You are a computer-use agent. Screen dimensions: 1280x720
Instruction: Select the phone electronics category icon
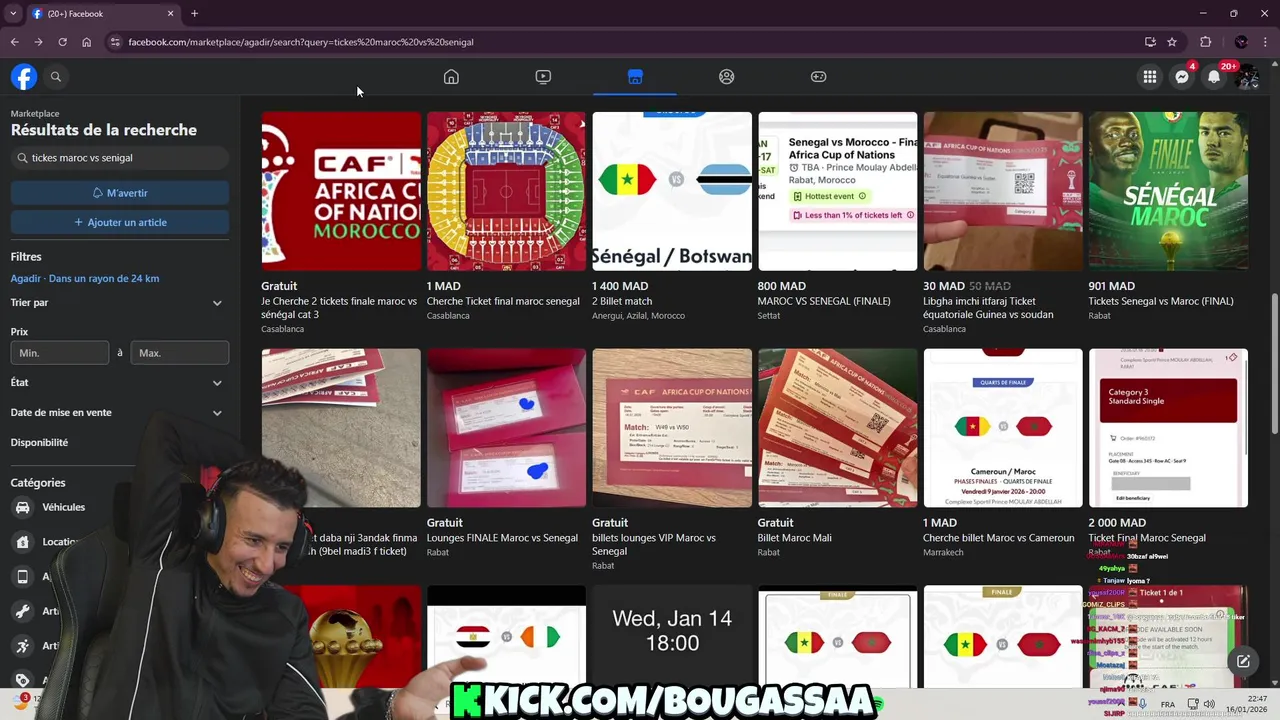(22, 577)
